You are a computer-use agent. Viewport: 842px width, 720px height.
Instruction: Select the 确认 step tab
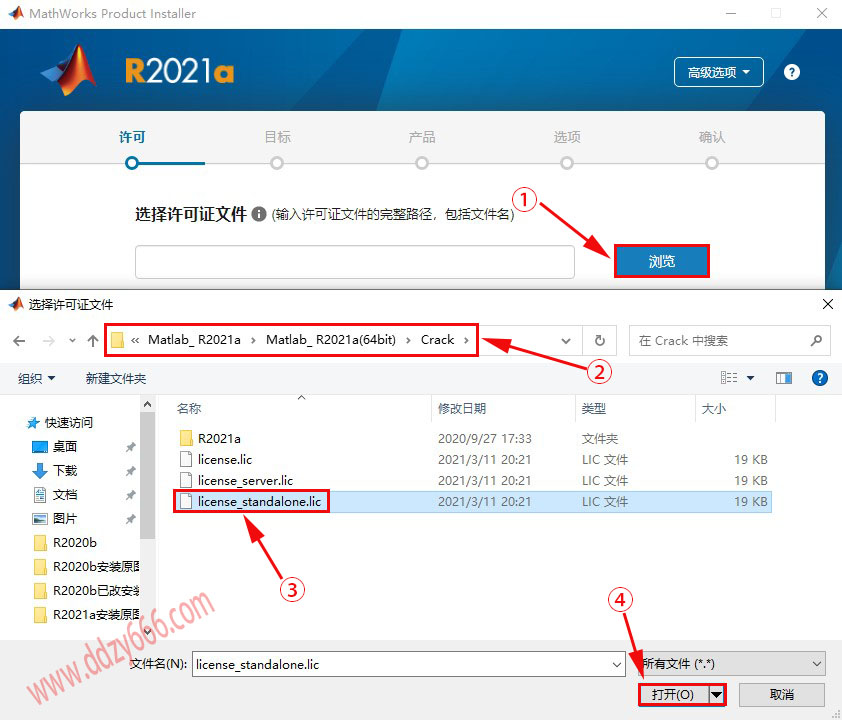(712, 137)
